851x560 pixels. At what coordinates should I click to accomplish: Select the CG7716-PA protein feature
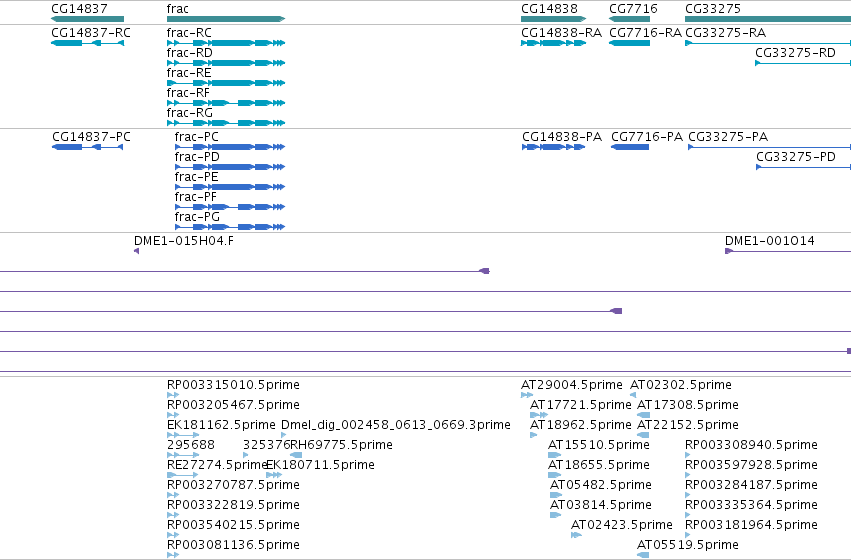tap(630, 147)
